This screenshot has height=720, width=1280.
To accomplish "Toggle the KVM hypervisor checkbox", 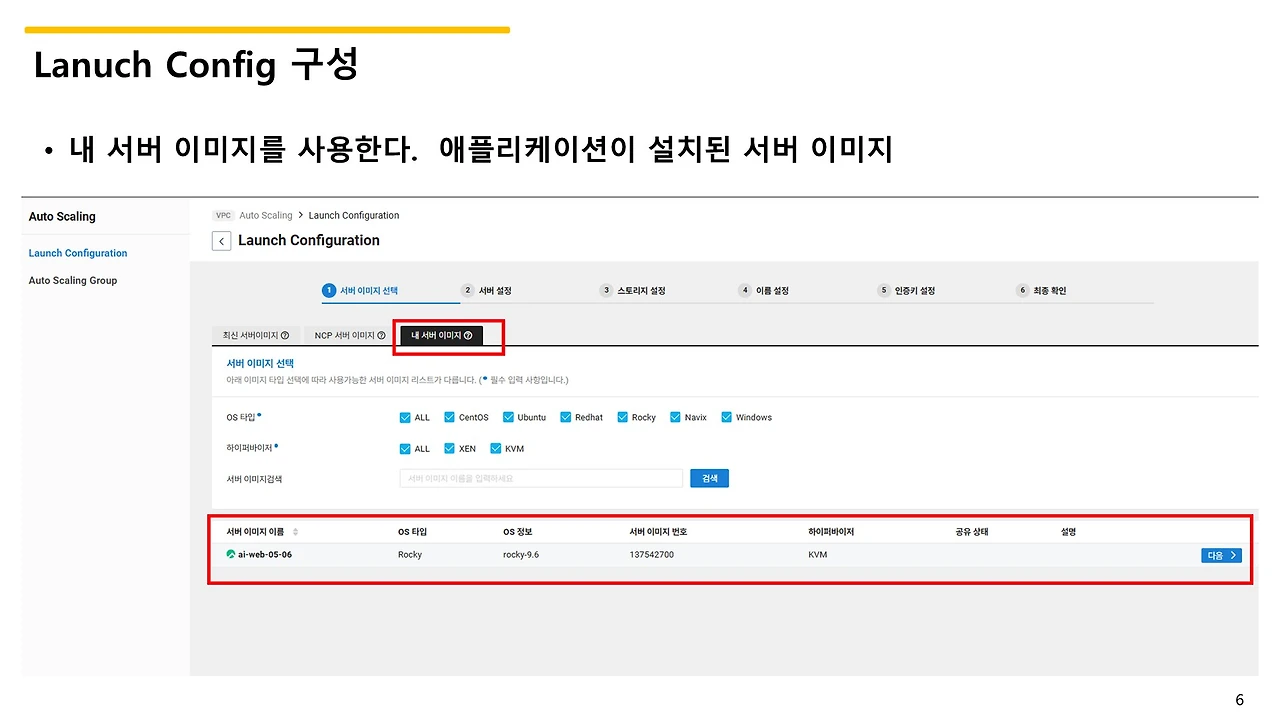I will [496, 448].
